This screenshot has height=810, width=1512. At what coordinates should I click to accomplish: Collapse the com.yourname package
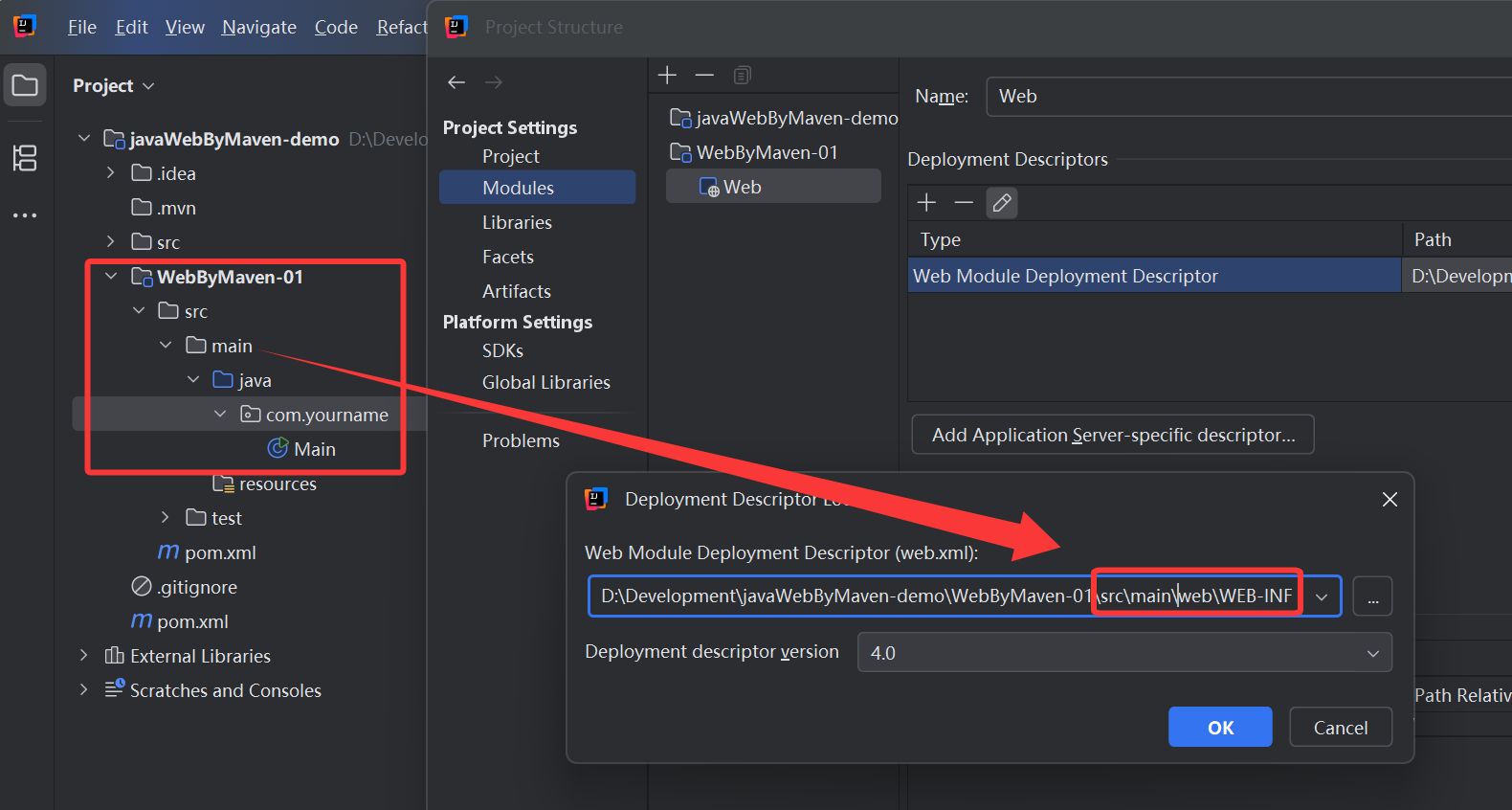coord(220,415)
